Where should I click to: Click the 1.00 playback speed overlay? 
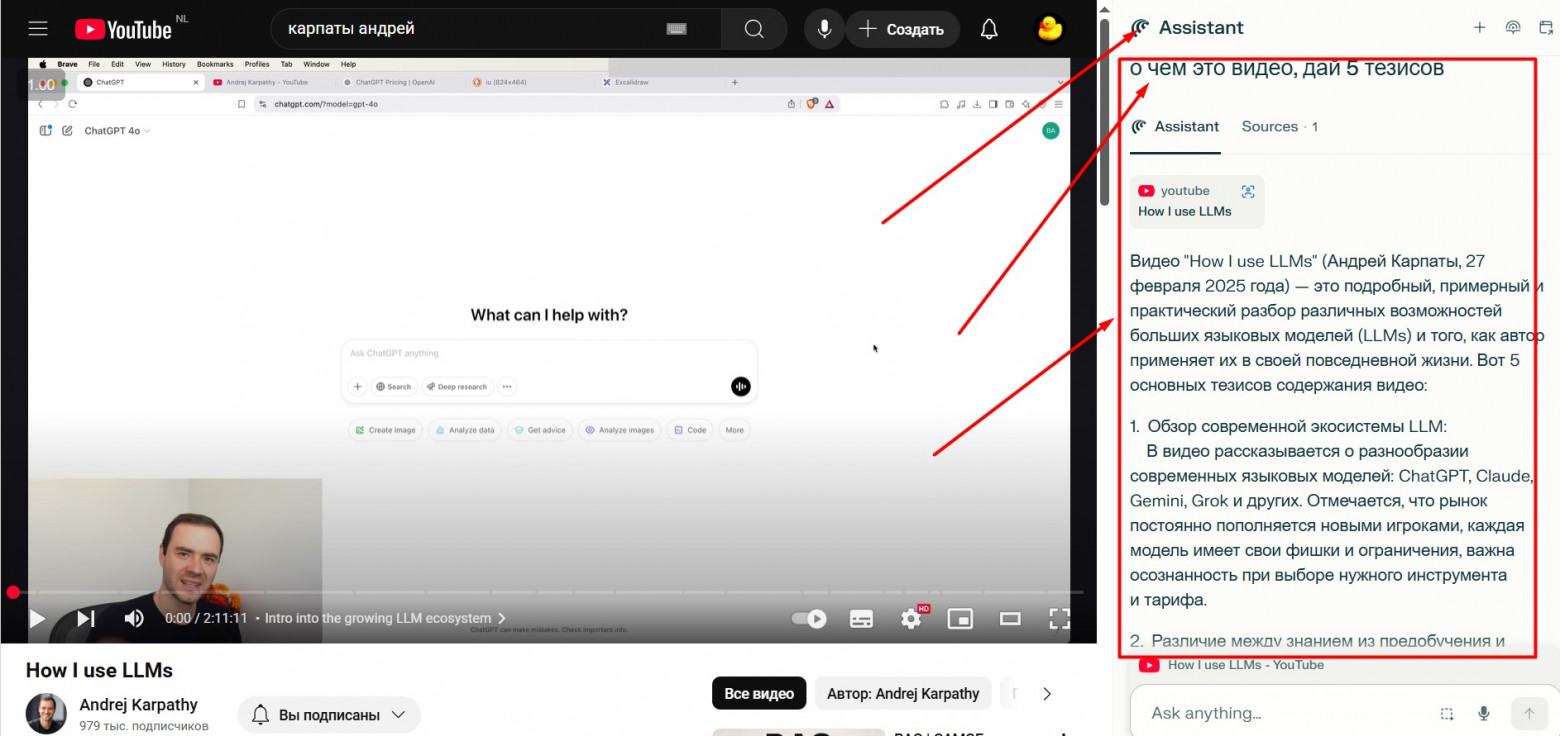[x=42, y=85]
